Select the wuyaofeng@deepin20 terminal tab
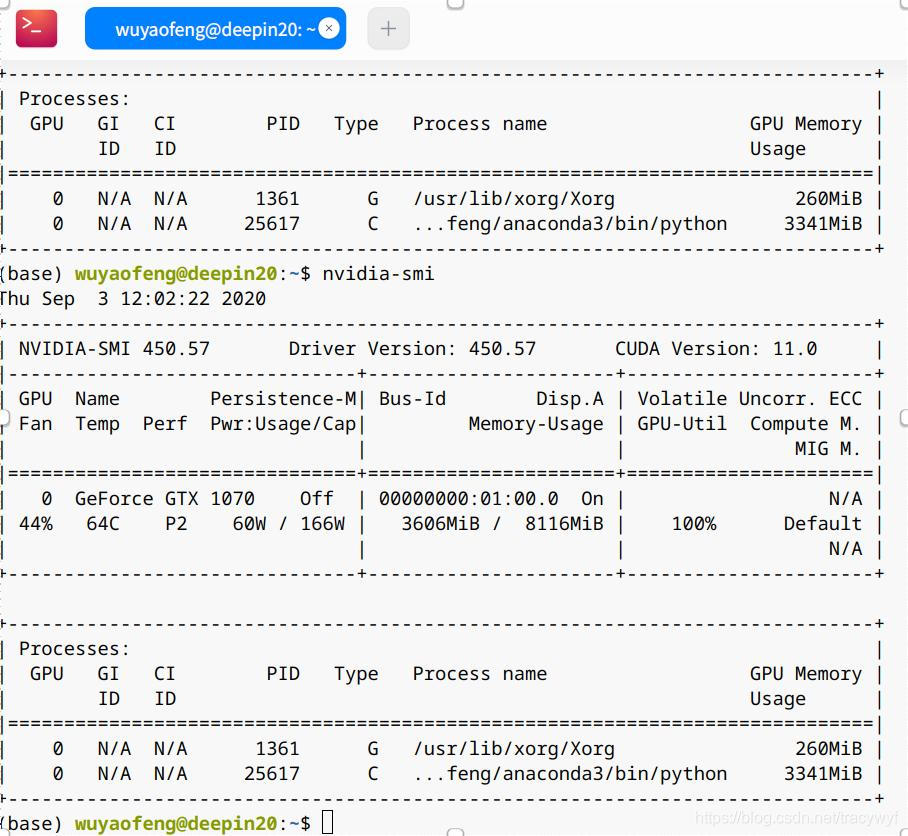This screenshot has height=836, width=908. pos(215,28)
